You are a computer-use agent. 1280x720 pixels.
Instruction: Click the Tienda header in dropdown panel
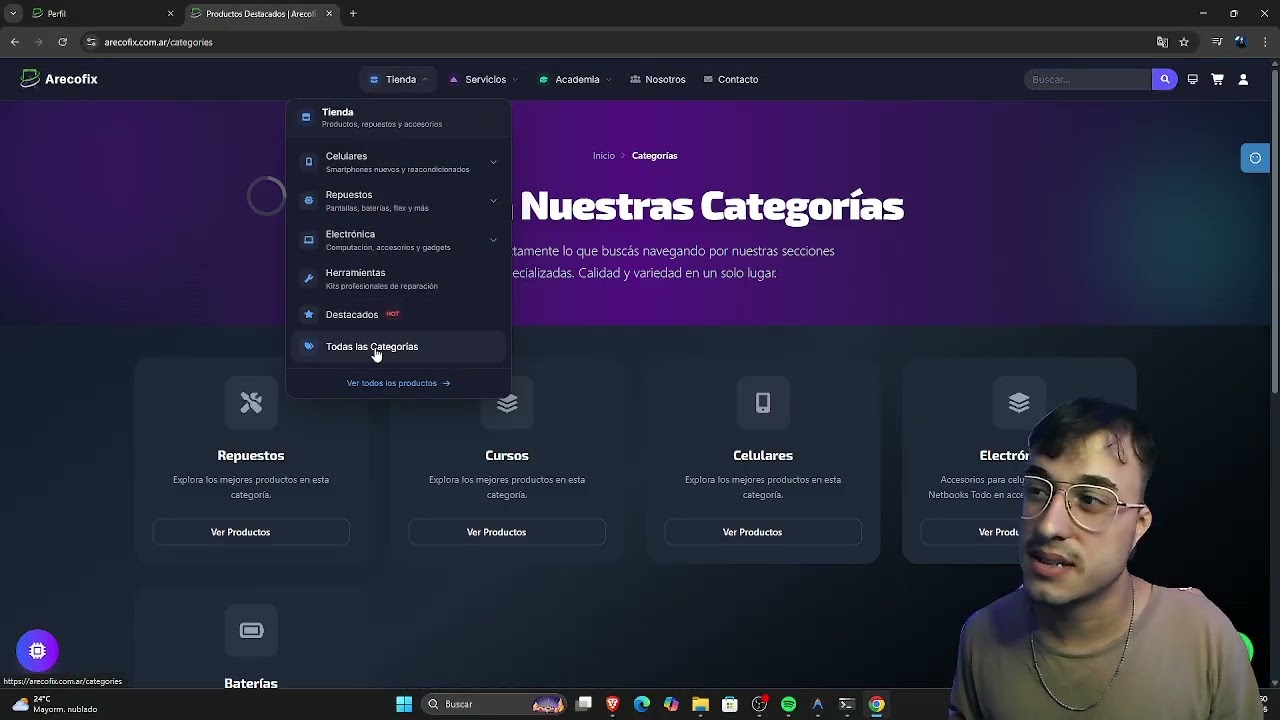399,117
